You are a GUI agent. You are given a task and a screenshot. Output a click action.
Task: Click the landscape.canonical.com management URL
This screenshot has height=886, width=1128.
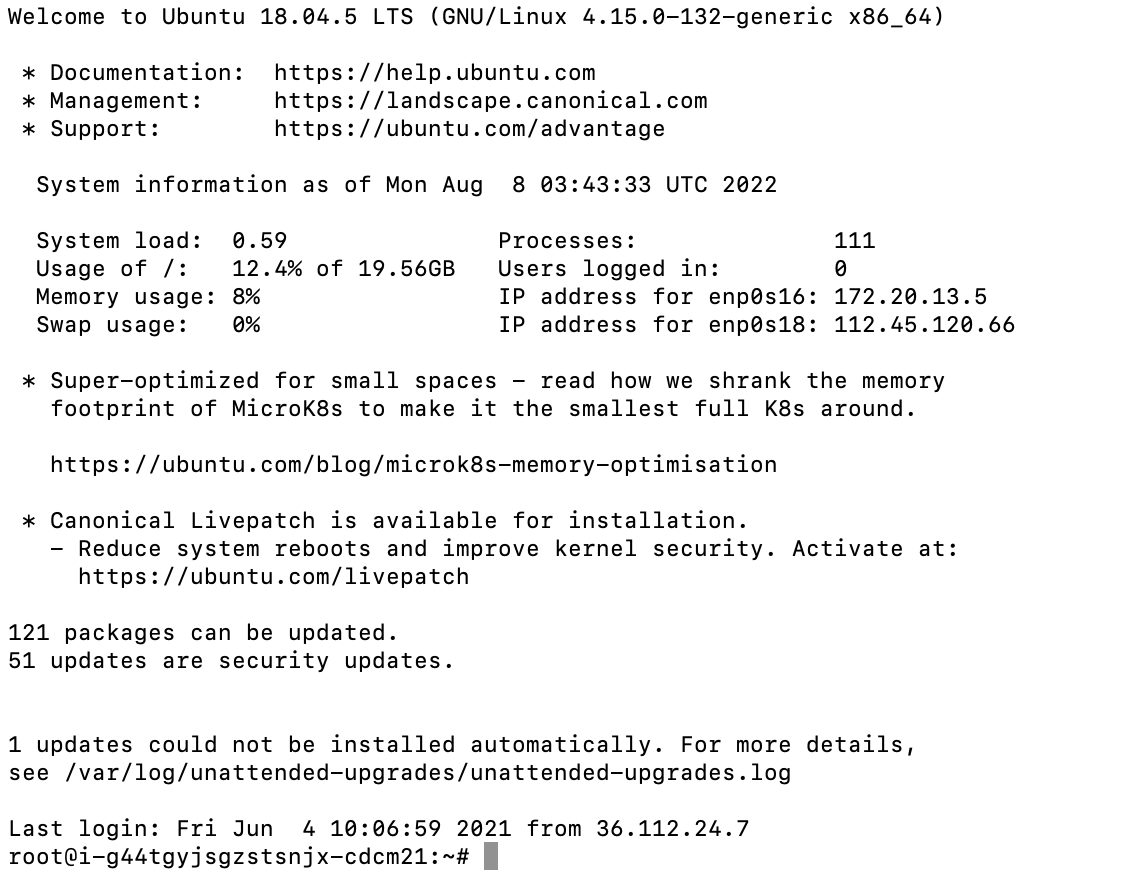(490, 101)
